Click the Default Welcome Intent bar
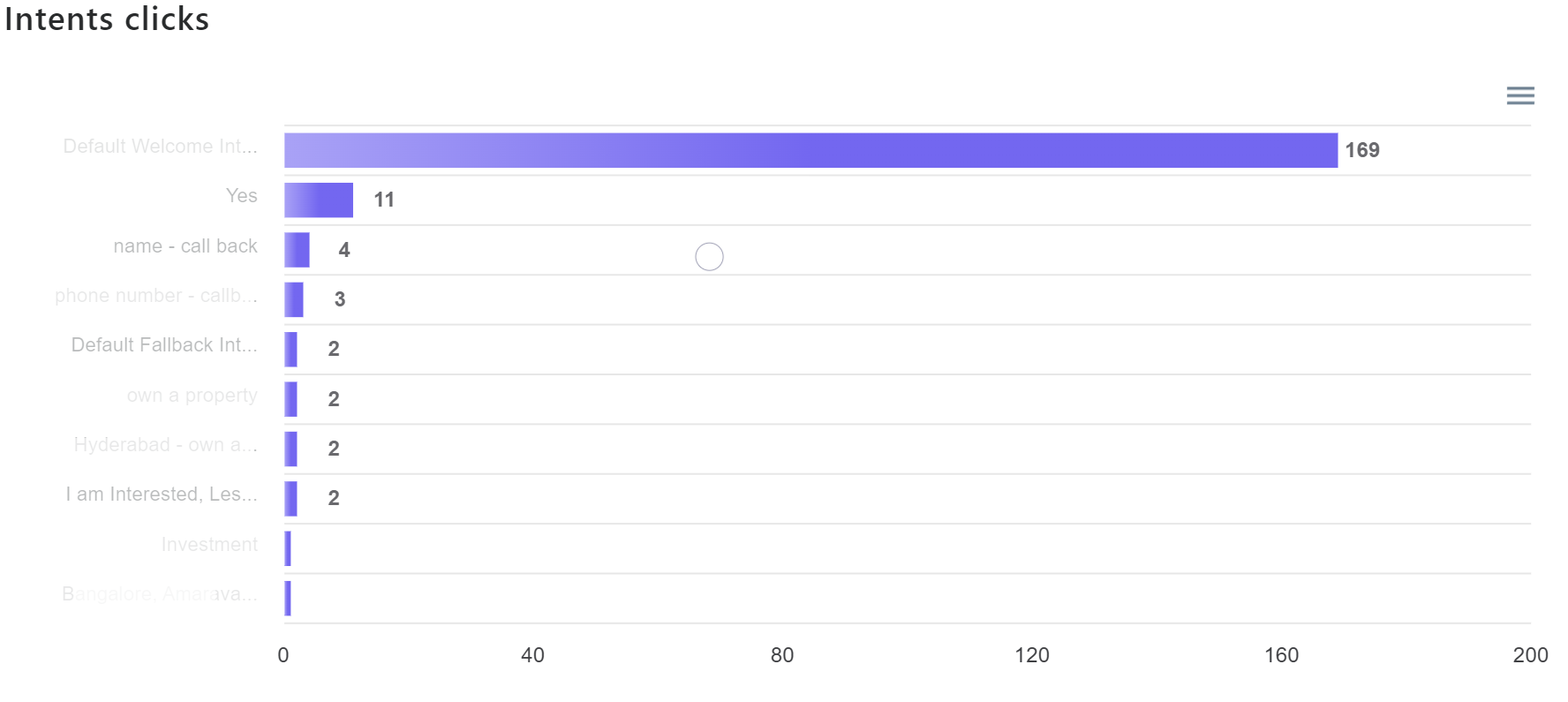This screenshot has height=702, width=1568. pos(810,150)
